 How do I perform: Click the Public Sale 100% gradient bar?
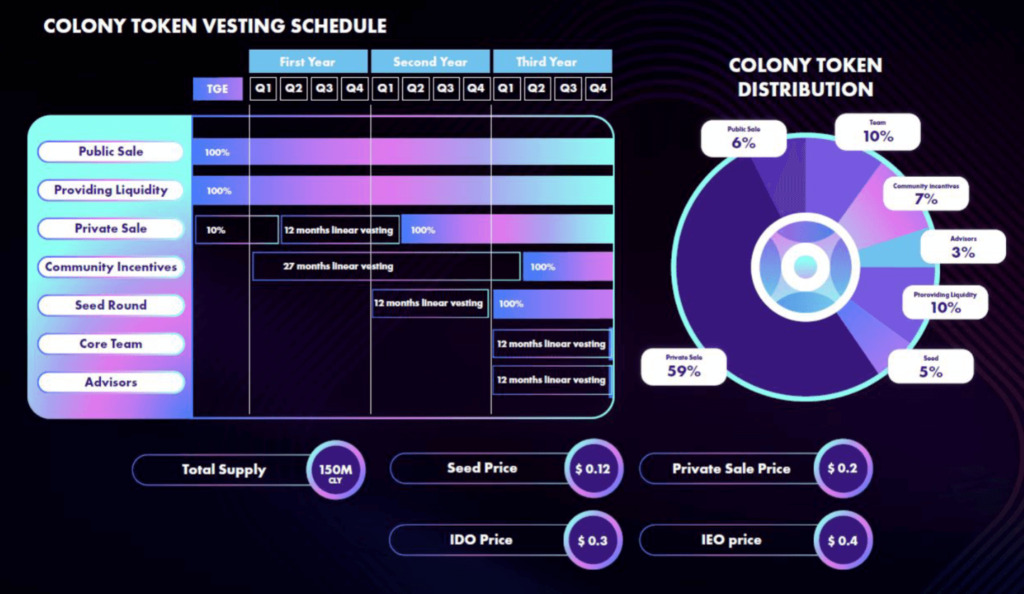tap(403, 152)
